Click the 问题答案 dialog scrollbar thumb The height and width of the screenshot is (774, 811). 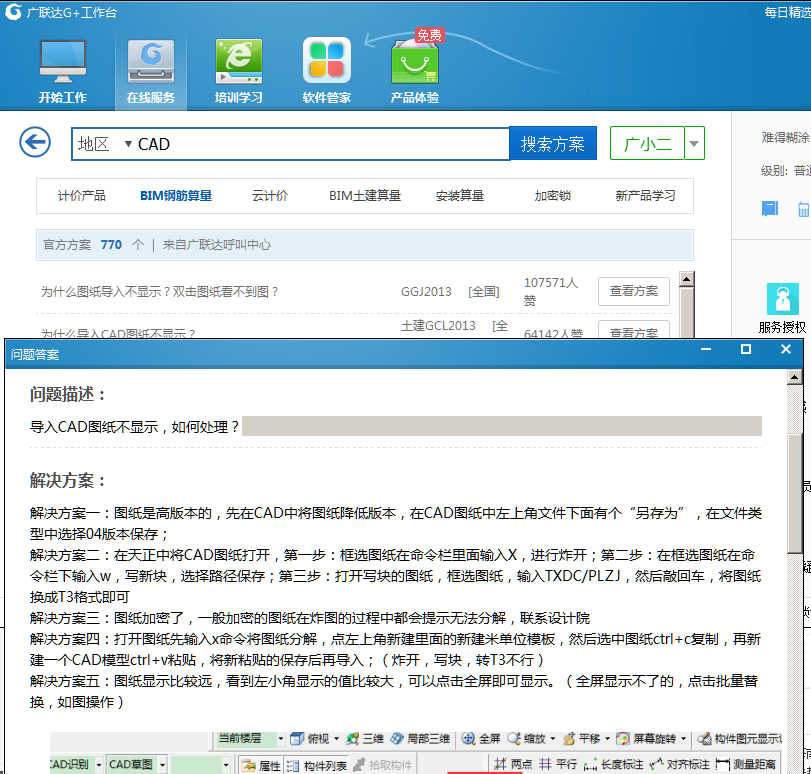click(x=794, y=494)
